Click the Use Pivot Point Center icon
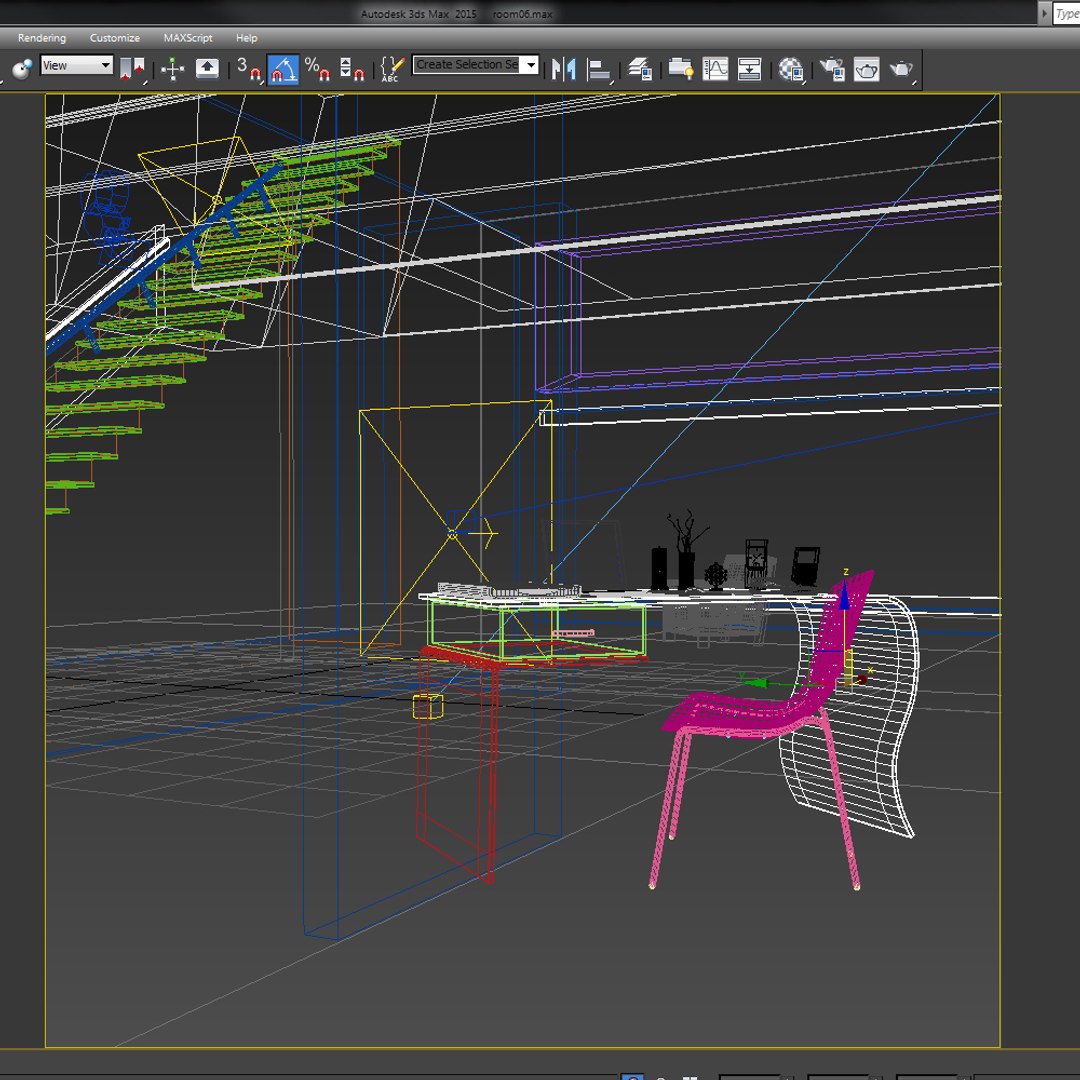Screen dimensions: 1080x1080 point(132,69)
